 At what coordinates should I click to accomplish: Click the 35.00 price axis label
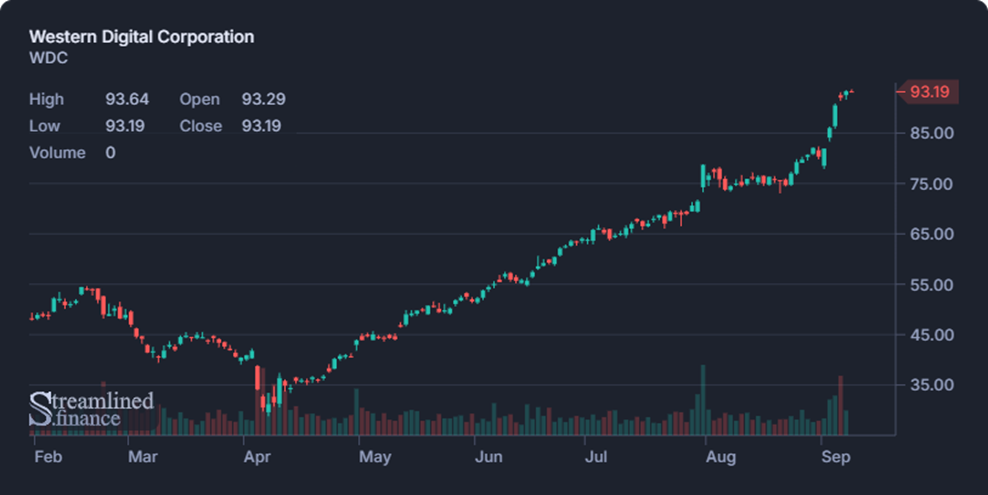click(x=932, y=385)
